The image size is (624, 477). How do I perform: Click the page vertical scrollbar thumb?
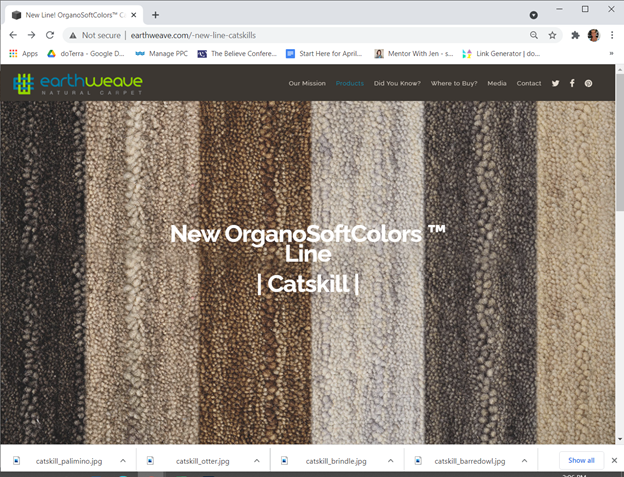tap(620, 142)
